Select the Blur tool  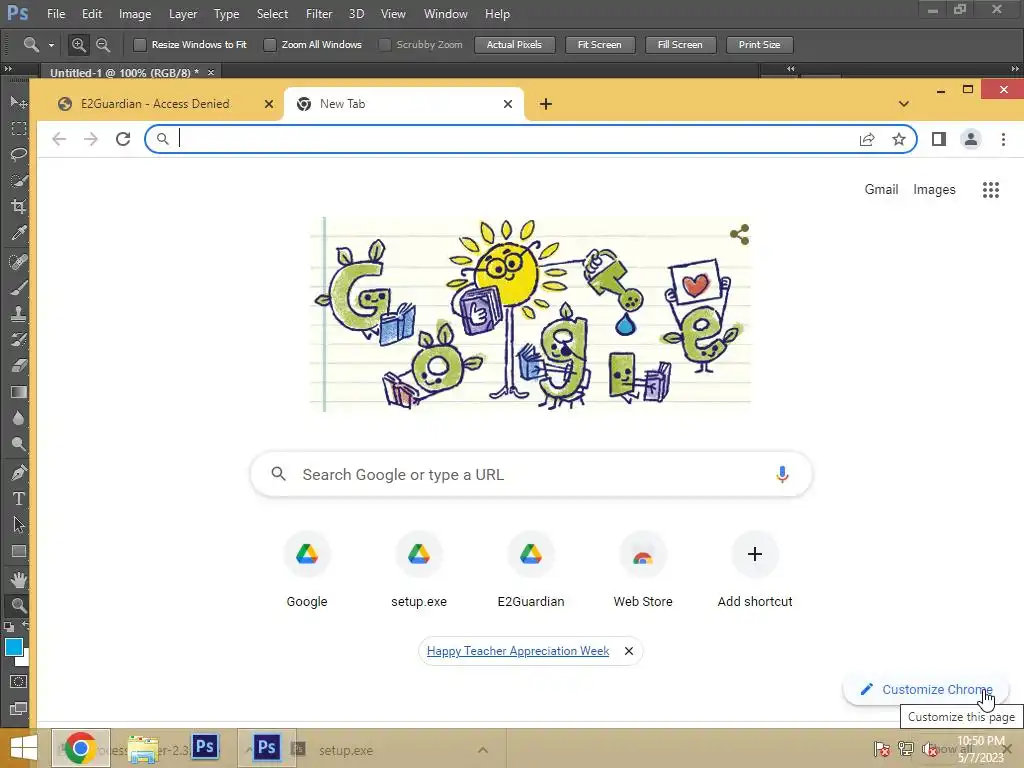tap(18, 418)
